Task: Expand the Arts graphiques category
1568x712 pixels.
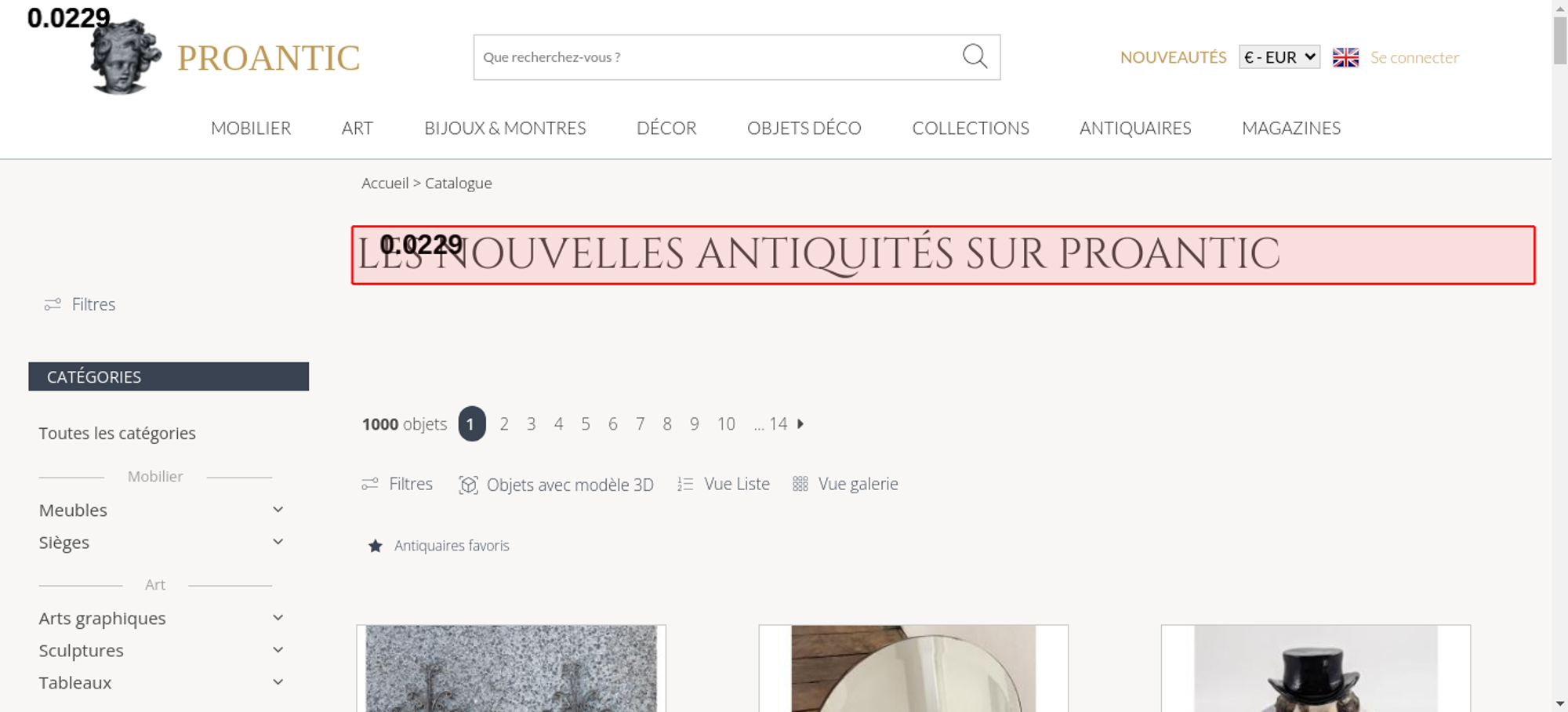Action: click(278, 618)
